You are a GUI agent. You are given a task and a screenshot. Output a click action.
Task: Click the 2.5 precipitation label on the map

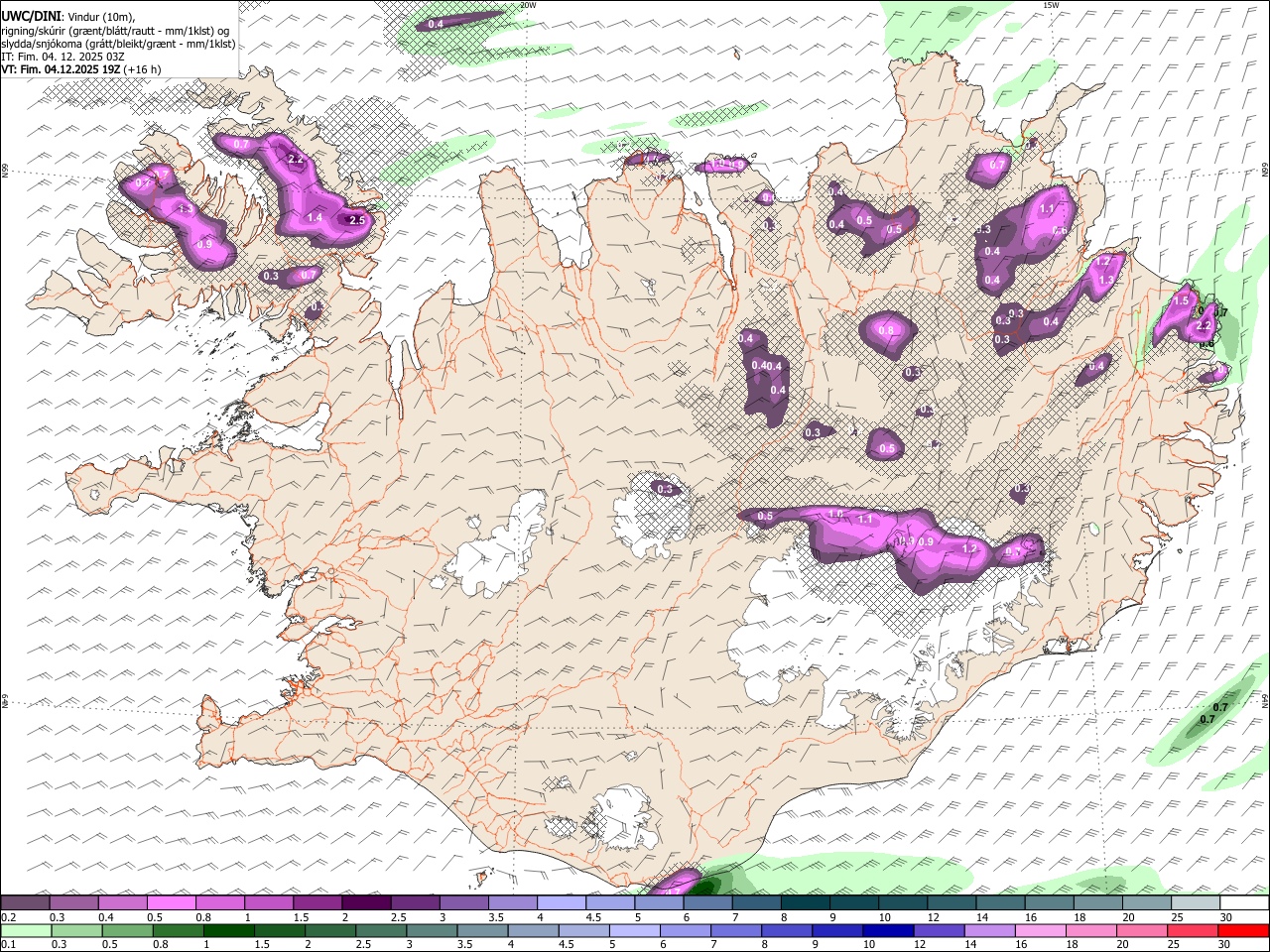[x=358, y=220]
